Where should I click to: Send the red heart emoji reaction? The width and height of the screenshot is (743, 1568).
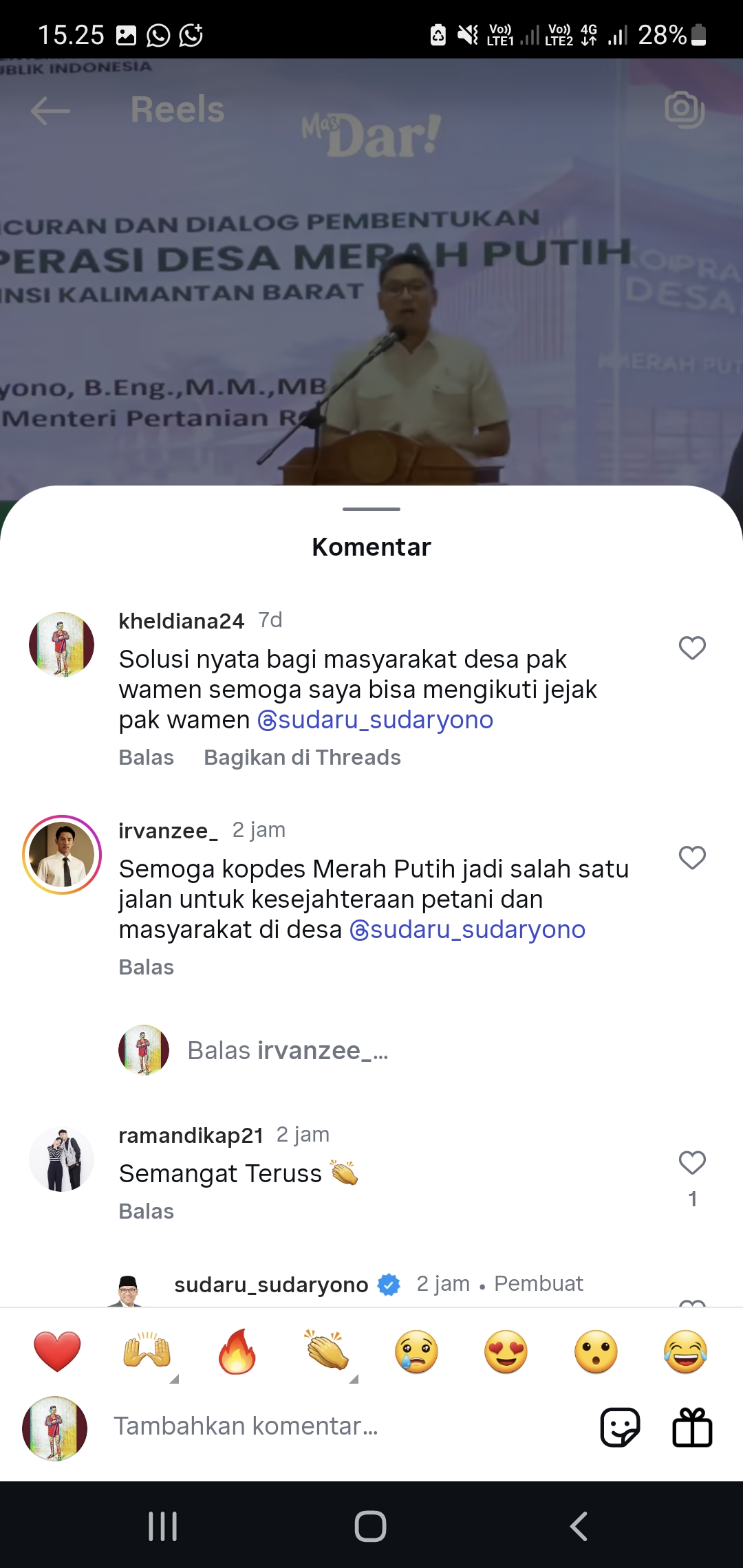coord(57,1351)
